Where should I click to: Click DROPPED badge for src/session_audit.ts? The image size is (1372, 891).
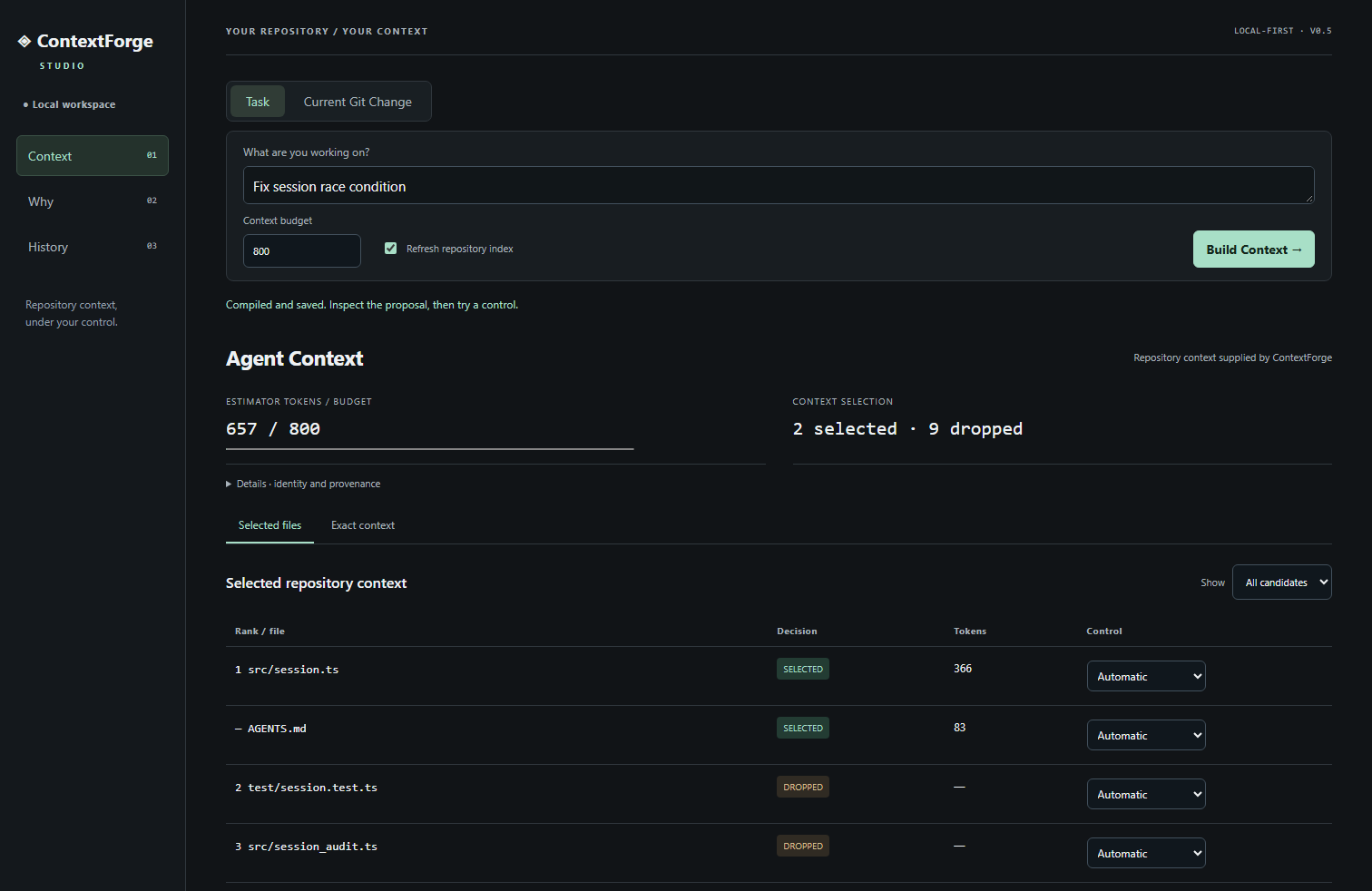click(803, 846)
